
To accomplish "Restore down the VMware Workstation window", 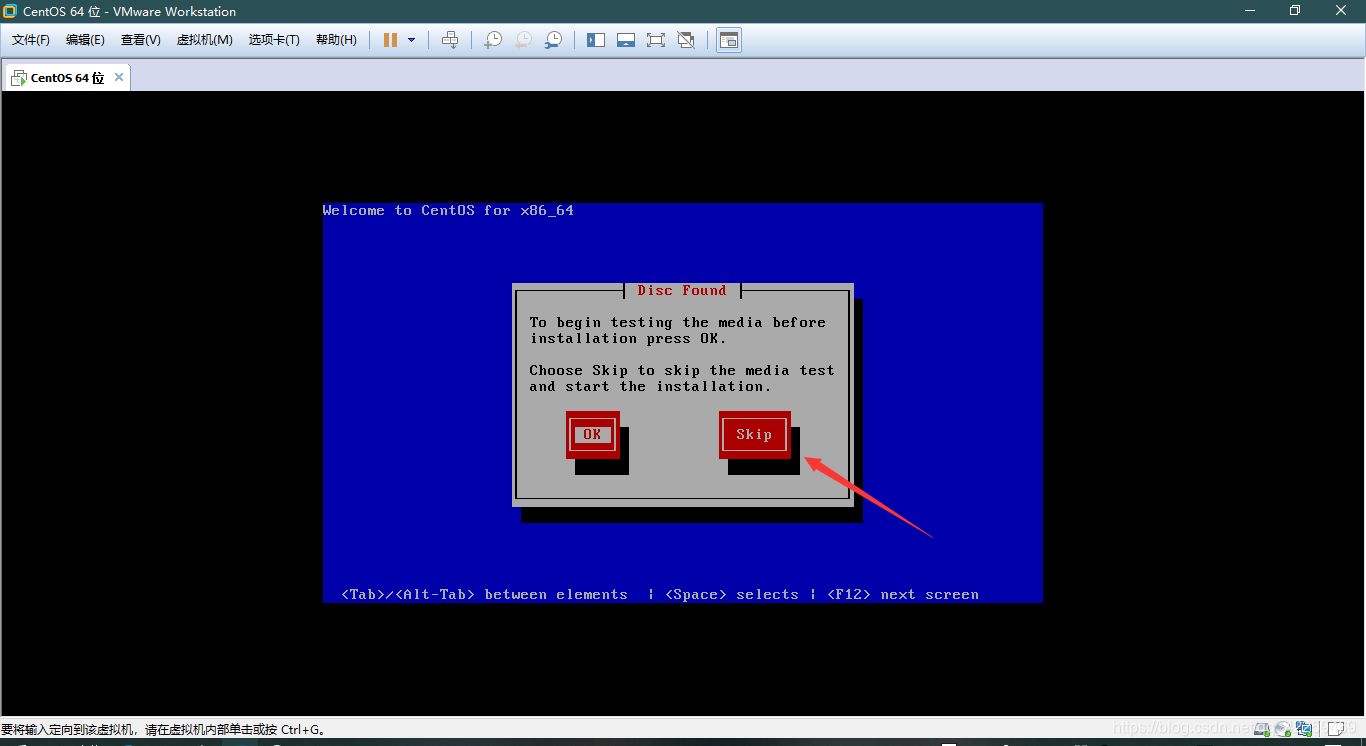I will (1295, 11).
